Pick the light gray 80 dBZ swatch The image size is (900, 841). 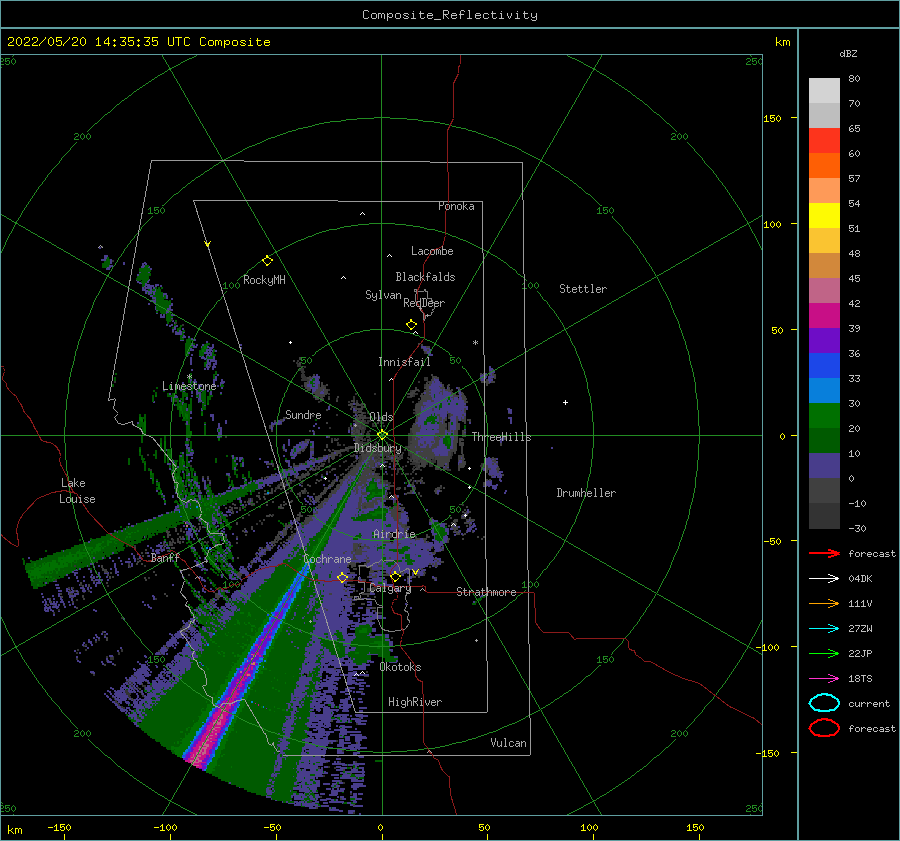[824, 91]
